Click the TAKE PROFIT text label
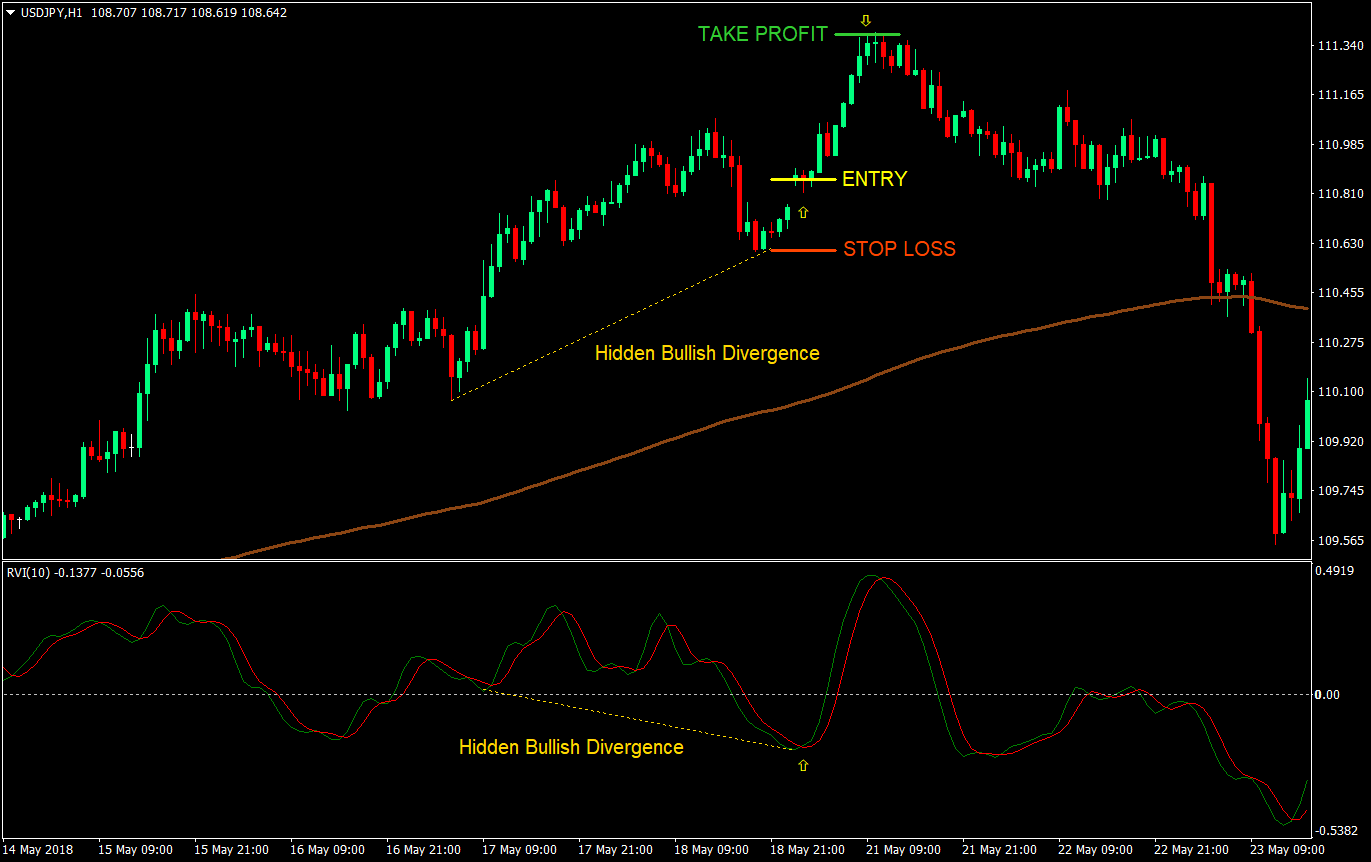The image size is (1371, 862). [x=762, y=33]
